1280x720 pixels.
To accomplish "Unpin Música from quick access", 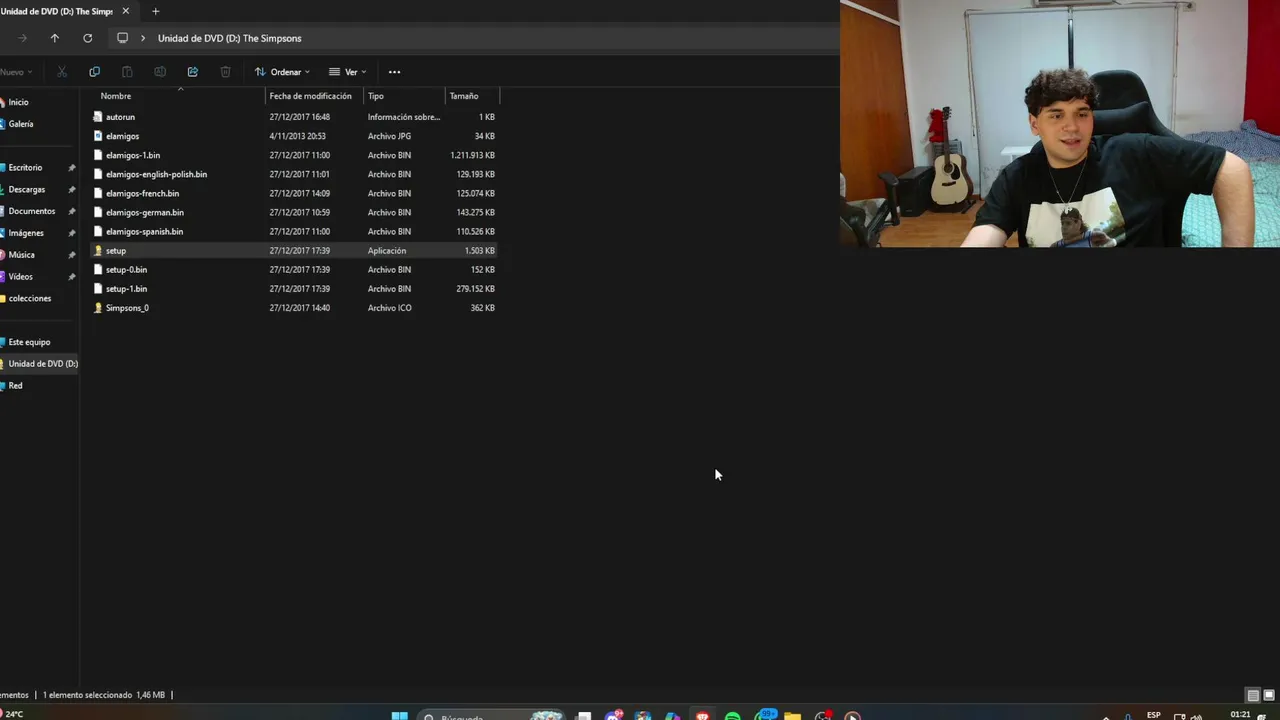I will click(71, 255).
